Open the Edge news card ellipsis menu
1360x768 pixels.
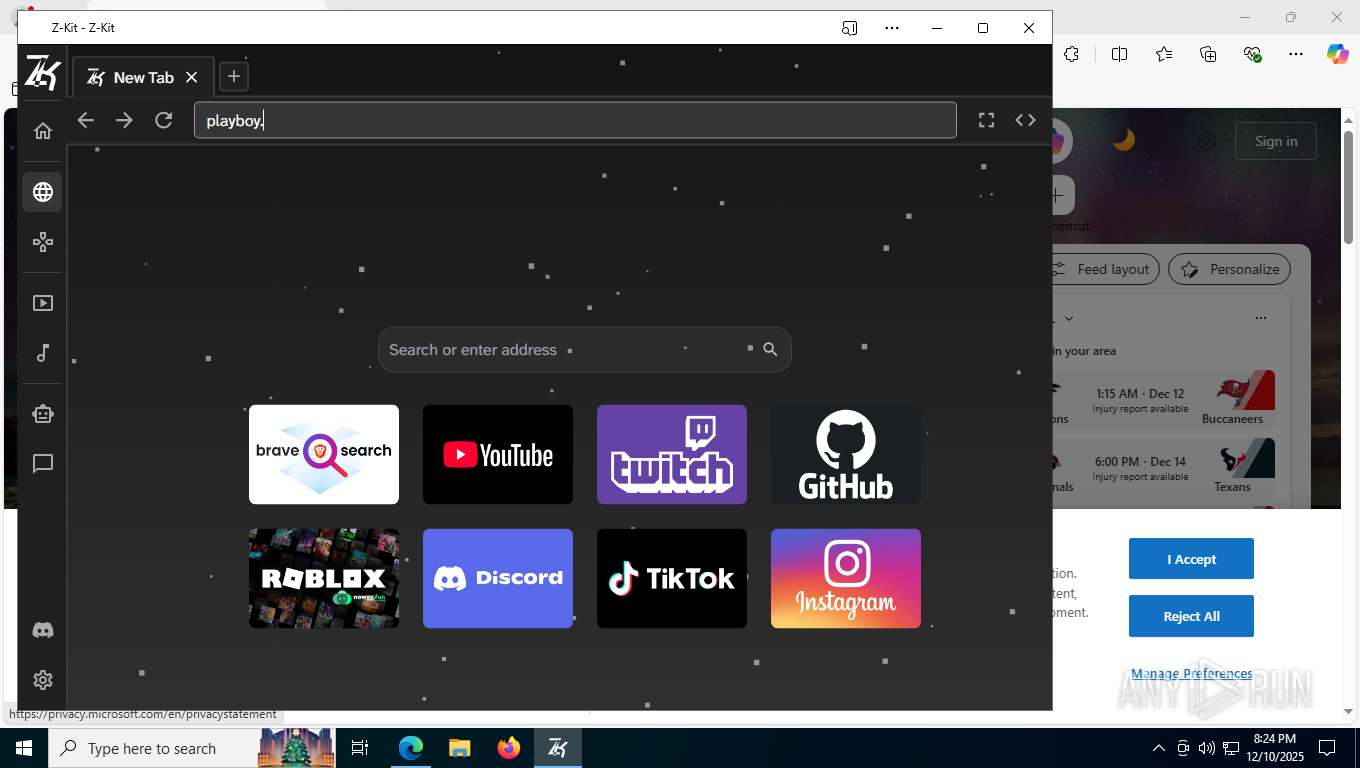[x=1261, y=318]
